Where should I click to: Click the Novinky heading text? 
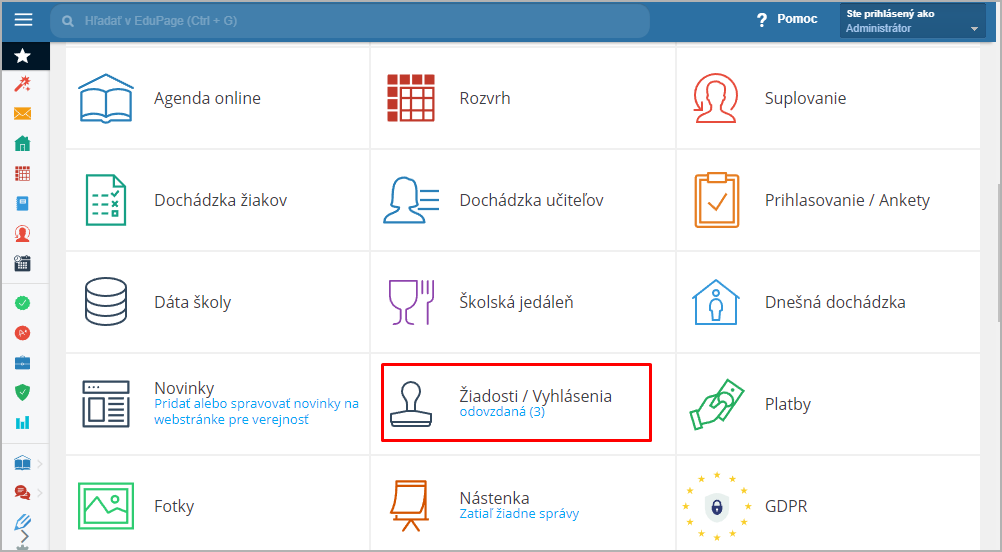(x=184, y=388)
